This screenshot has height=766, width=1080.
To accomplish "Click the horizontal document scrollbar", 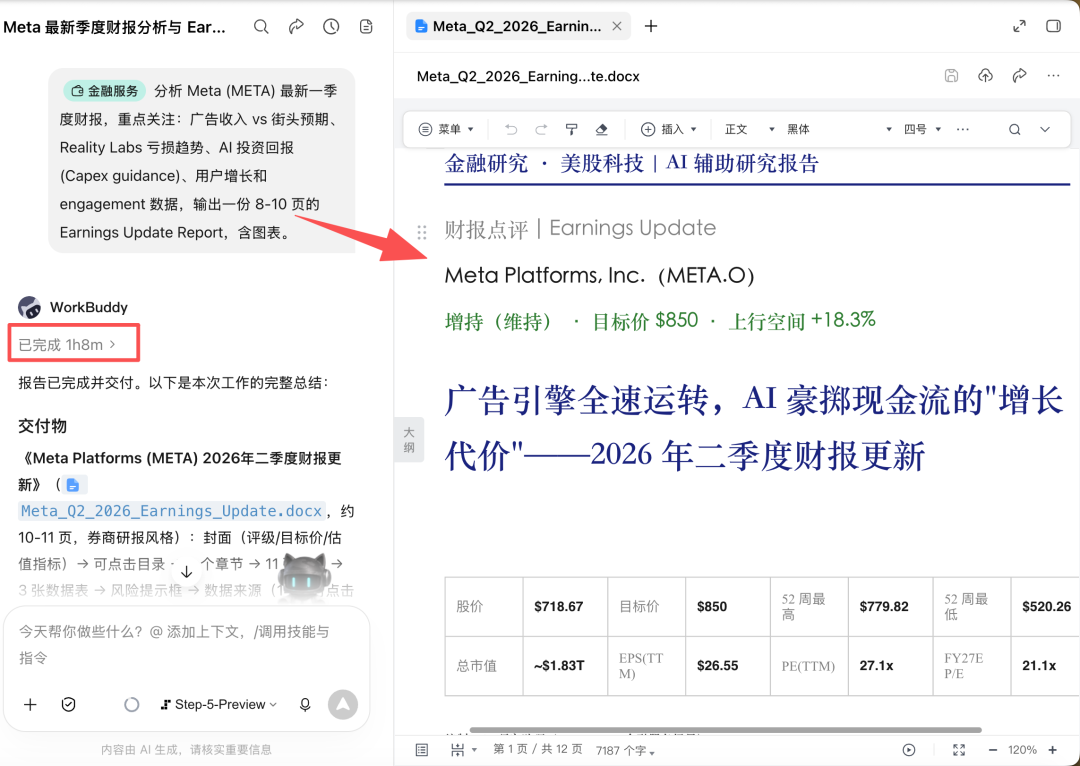I will (x=725, y=729).
